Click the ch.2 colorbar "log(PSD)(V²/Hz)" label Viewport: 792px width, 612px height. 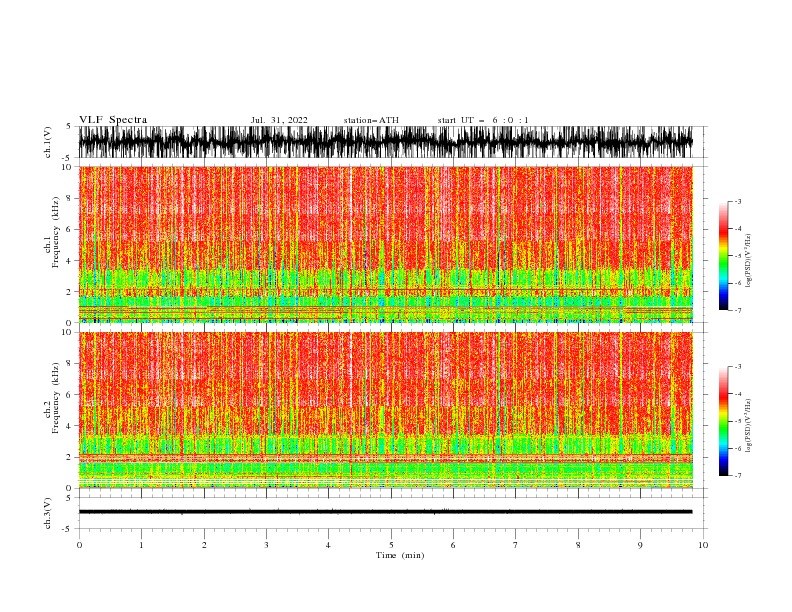pyautogui.click(x=748, y=426)
